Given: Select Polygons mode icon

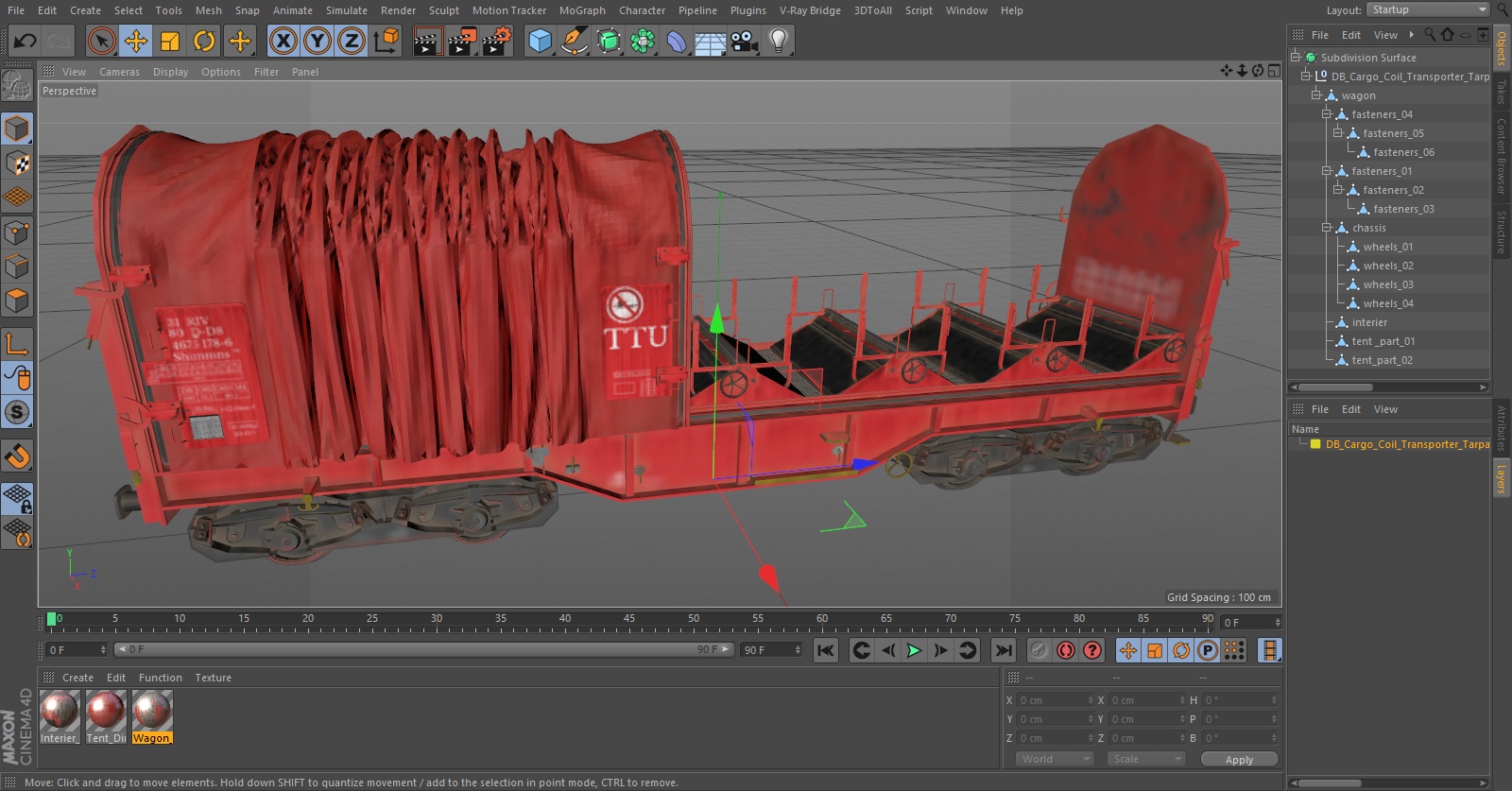Looking at the screenshot, I should [17, 301].
